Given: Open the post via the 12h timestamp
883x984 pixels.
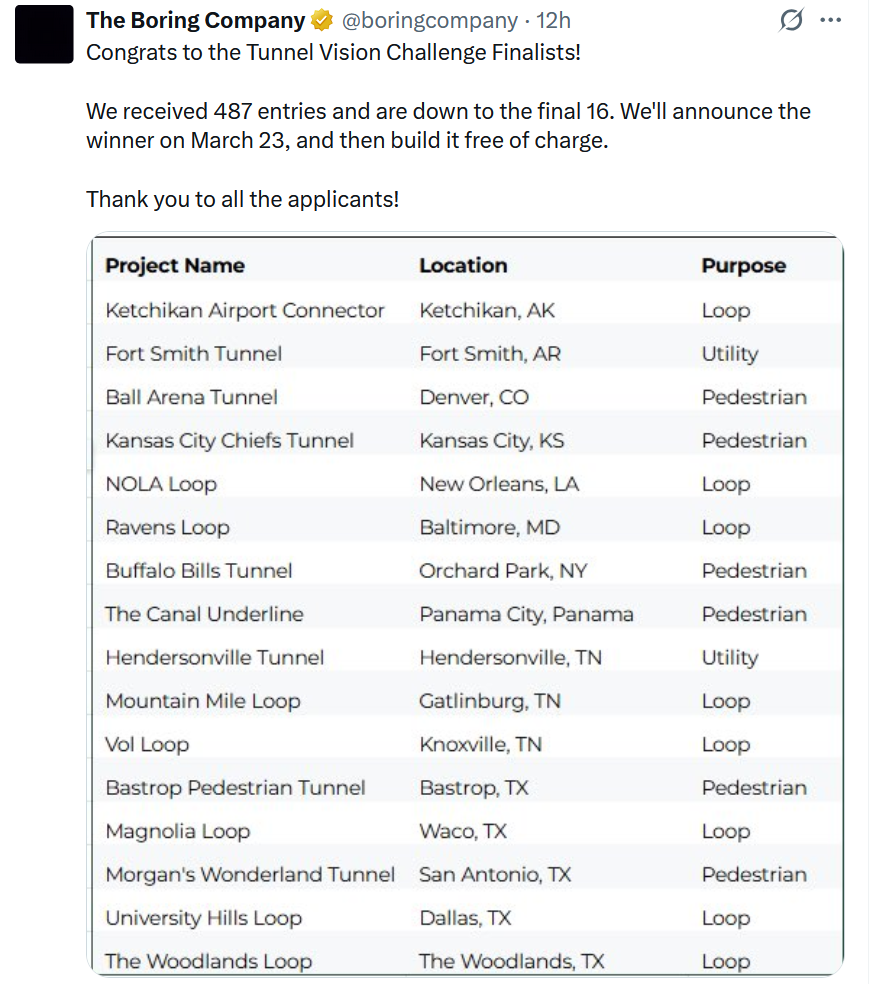Looking at the screenshot, I should [554, 21].
